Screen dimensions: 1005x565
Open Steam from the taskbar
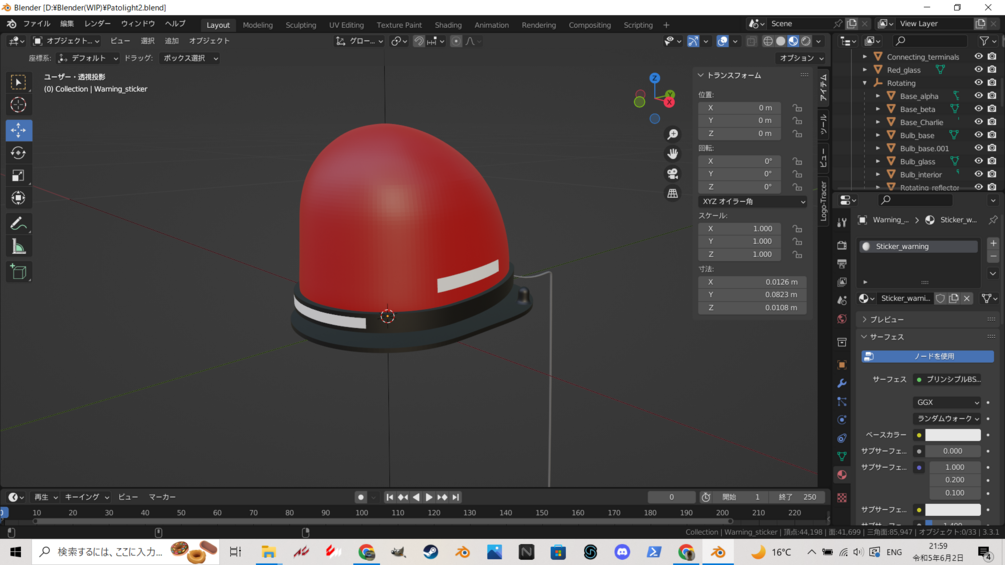430,552
